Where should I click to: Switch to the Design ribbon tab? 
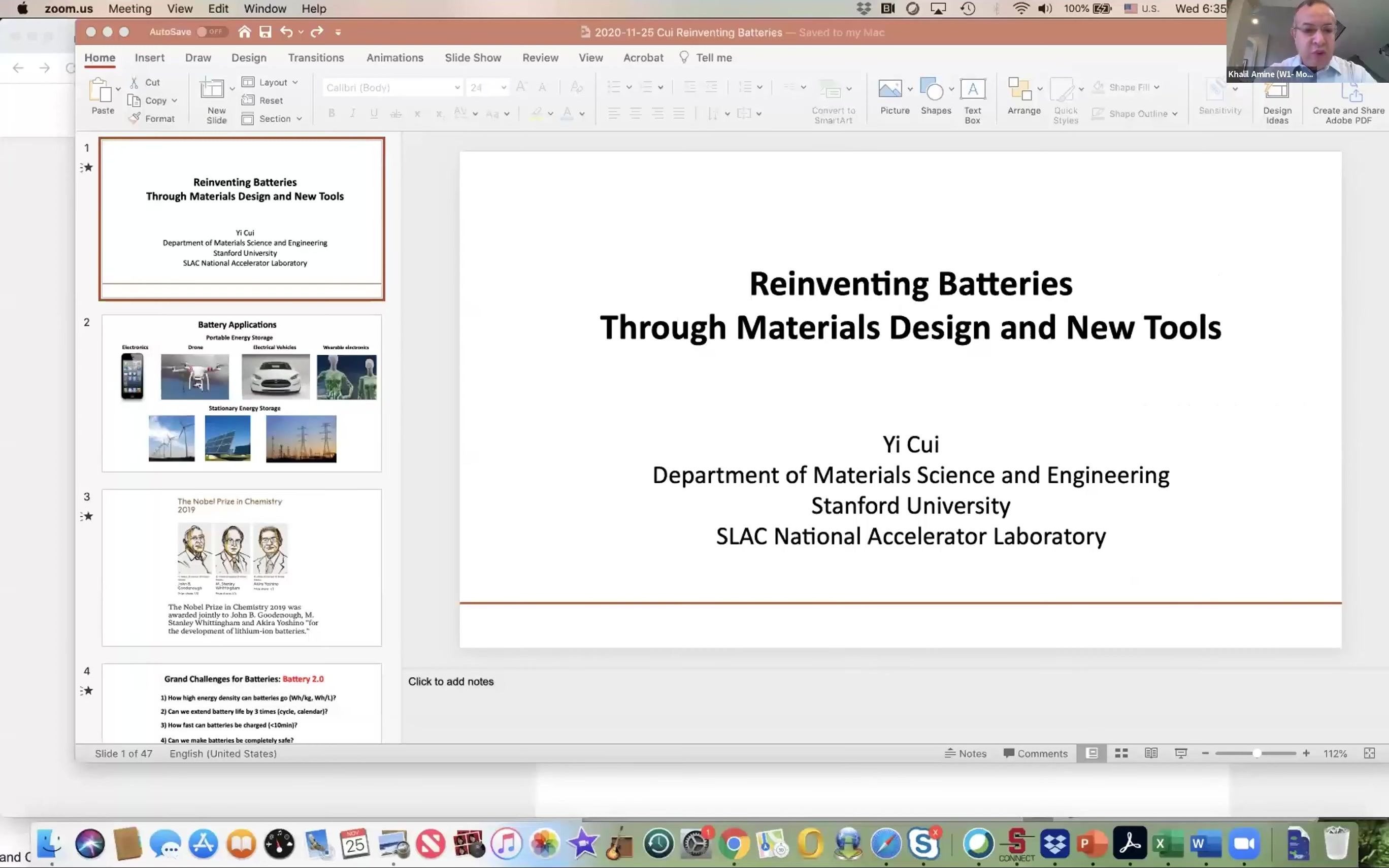(x=249, y=57)
